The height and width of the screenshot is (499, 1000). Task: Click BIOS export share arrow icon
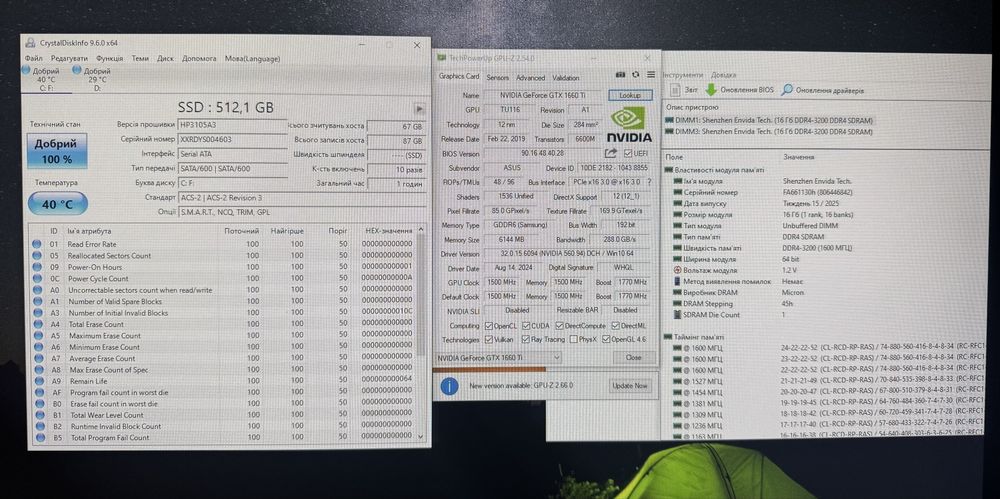click(x=610, y=153)
